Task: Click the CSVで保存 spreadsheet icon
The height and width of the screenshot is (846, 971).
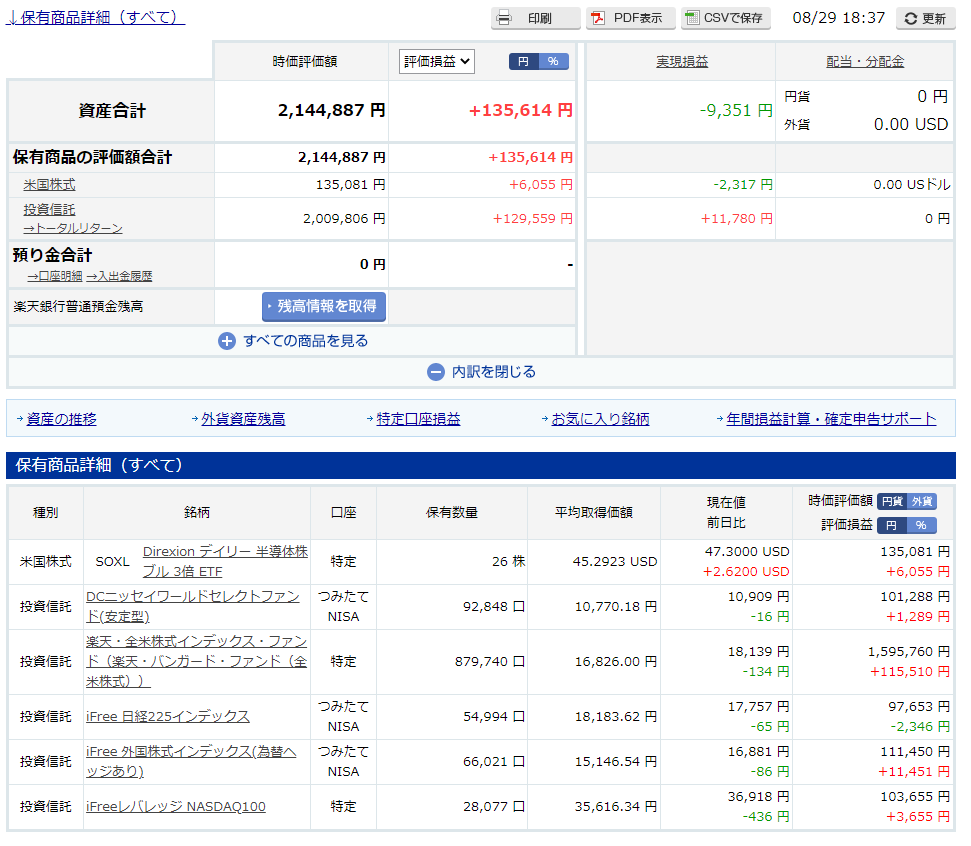Action: pos(692,18)
